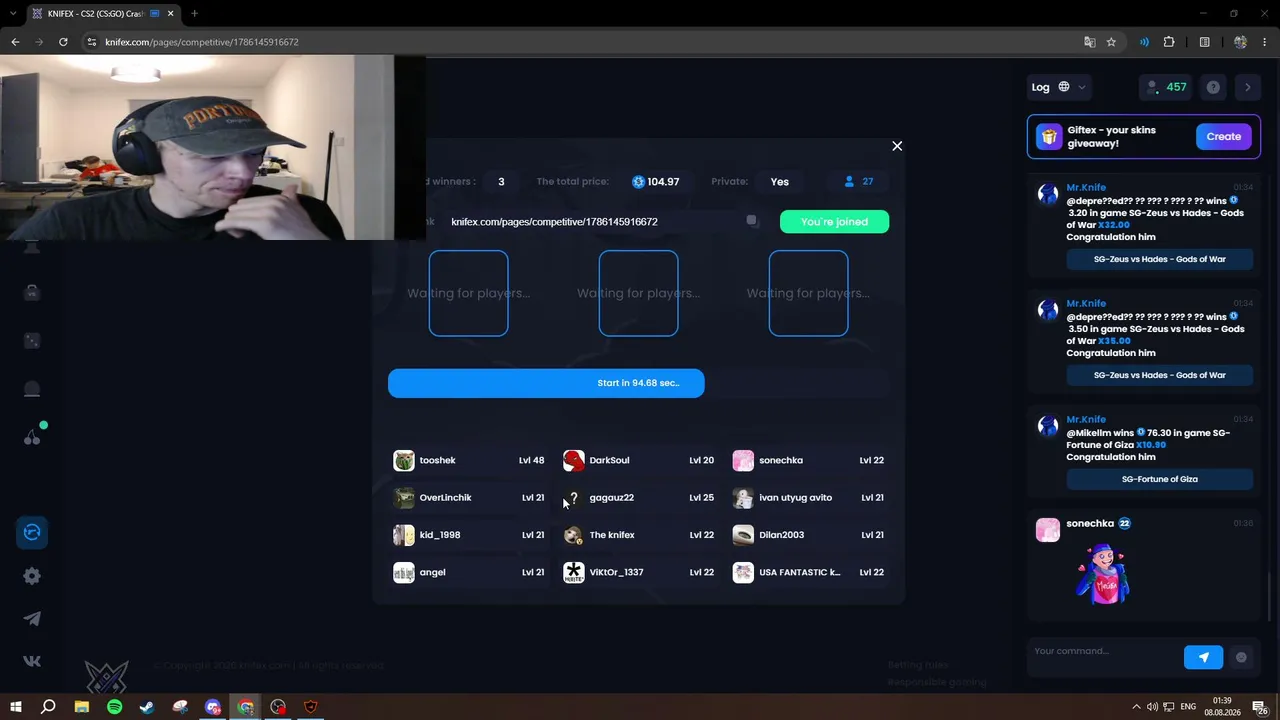The width and height of the screenshot is (1280, 720).
Task: Click Create Giftex giveaway button
Action: click(1224, 137)
